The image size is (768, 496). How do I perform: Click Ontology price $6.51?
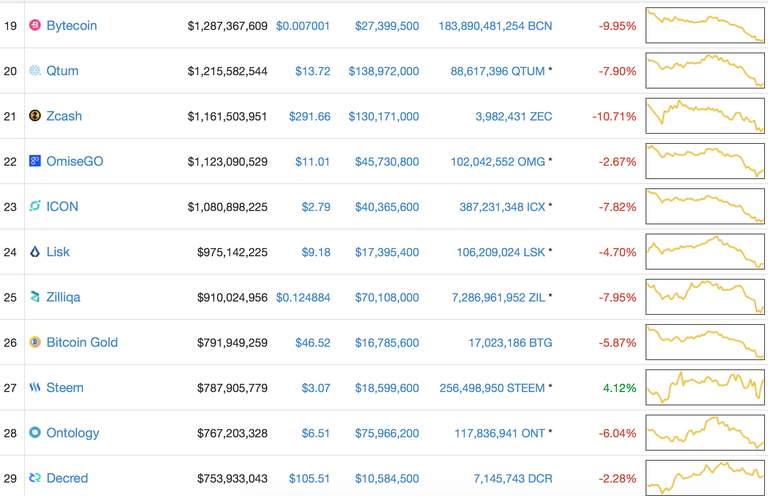tap(316, 433)
